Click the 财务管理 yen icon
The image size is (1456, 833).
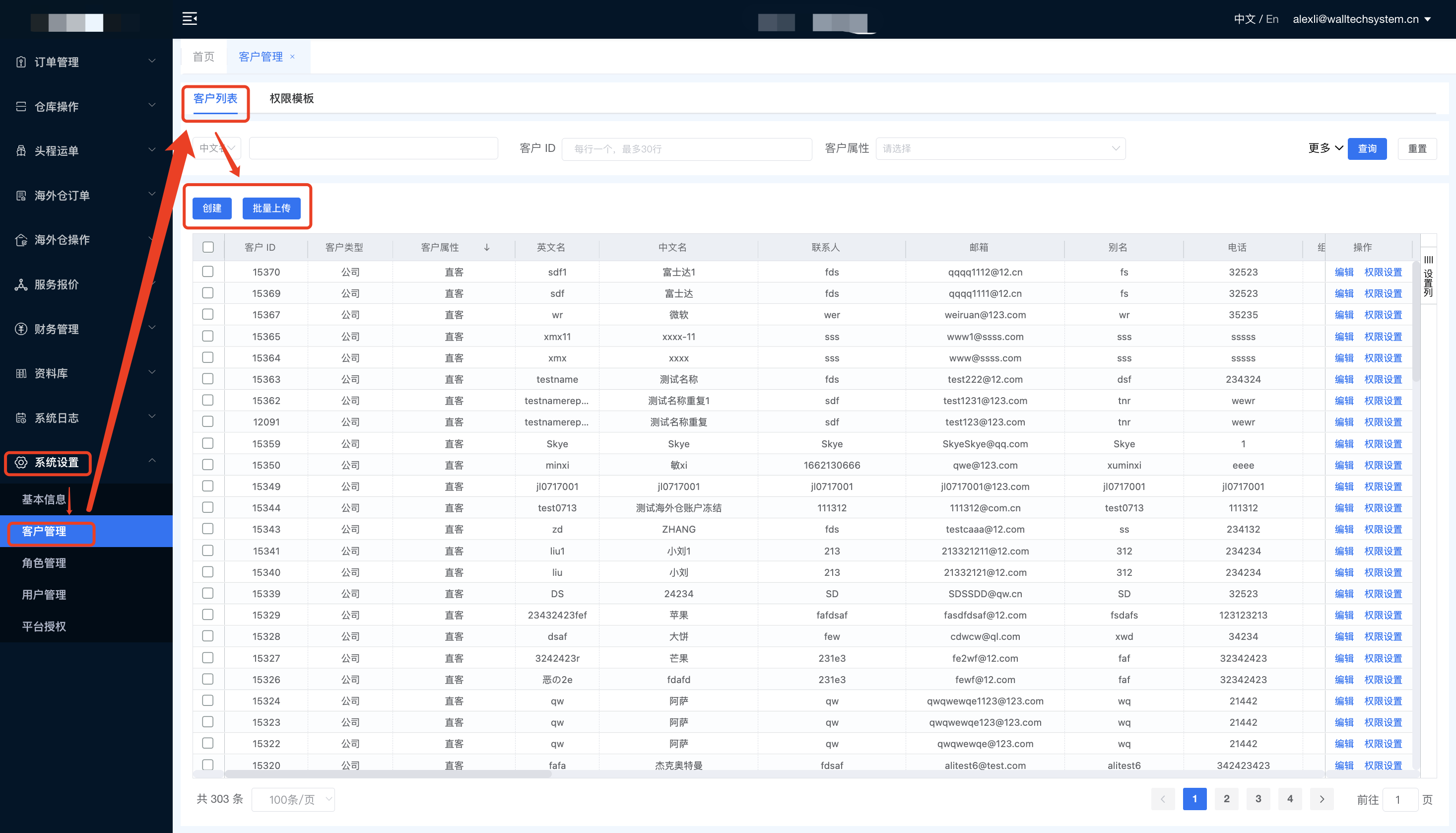click(x=21, y=329)
